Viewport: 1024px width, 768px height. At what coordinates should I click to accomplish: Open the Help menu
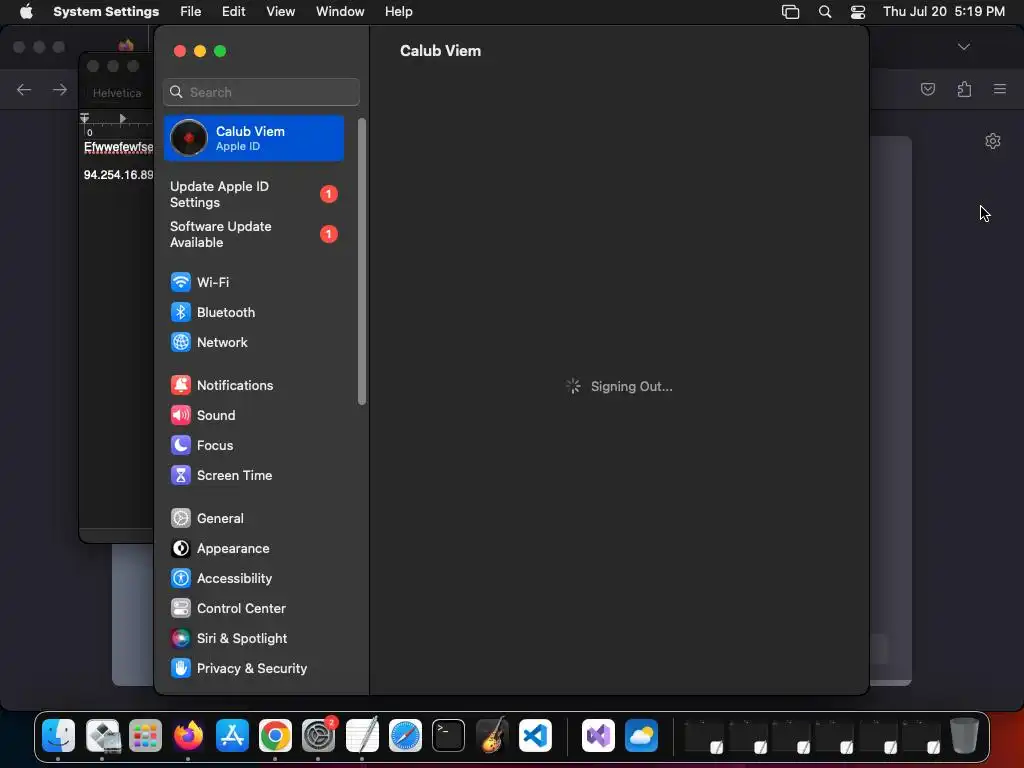pos(398,12)
